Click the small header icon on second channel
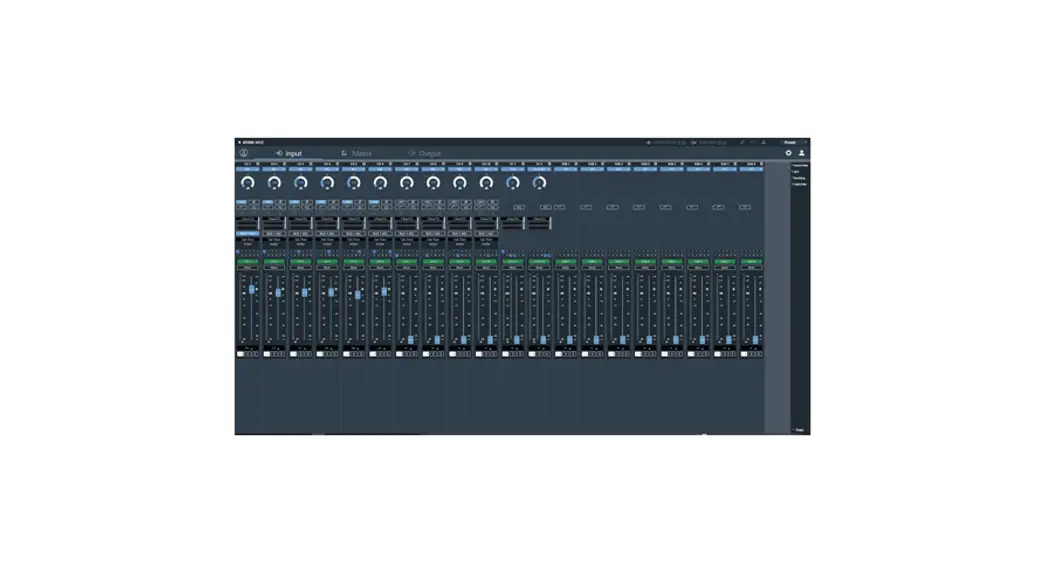The height and width of the screenshot is (569, 1046). pos(284,164)
